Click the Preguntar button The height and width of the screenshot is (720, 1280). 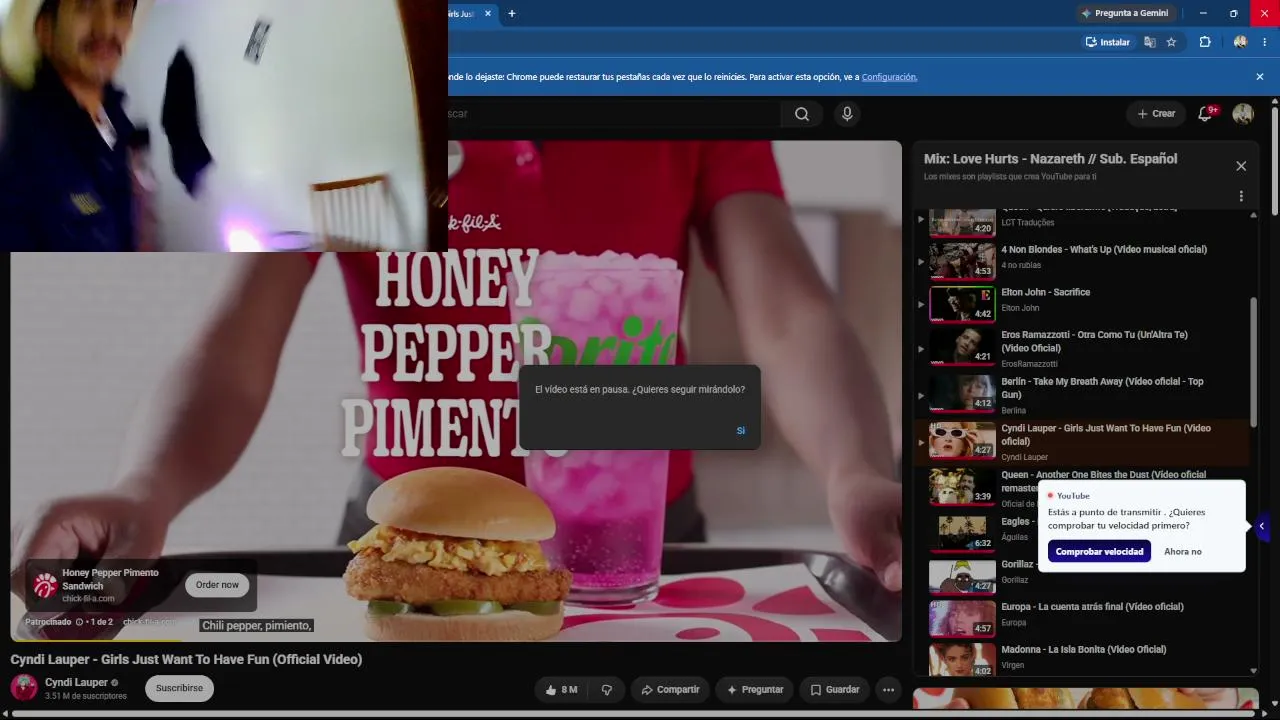tap(755, 690)
